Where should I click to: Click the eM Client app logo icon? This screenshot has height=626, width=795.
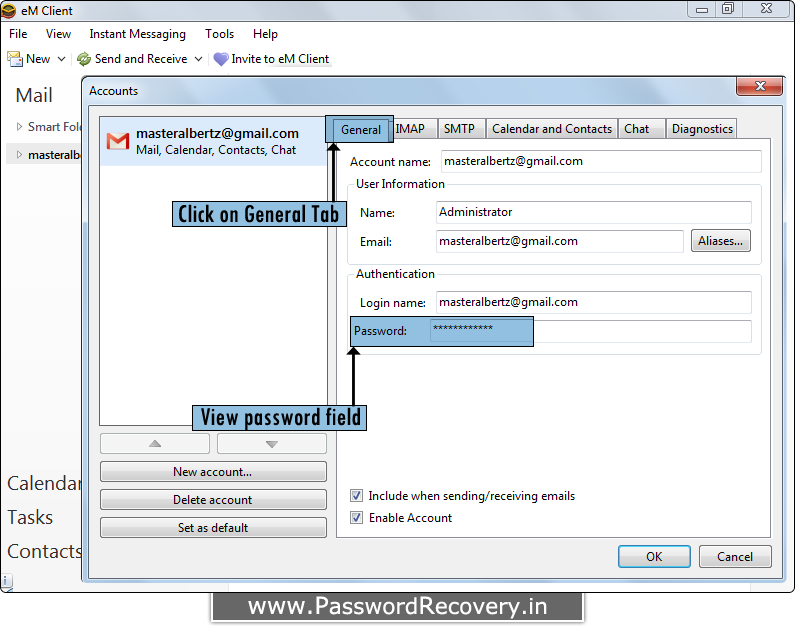pyautogui.click(x=9, y=10)
